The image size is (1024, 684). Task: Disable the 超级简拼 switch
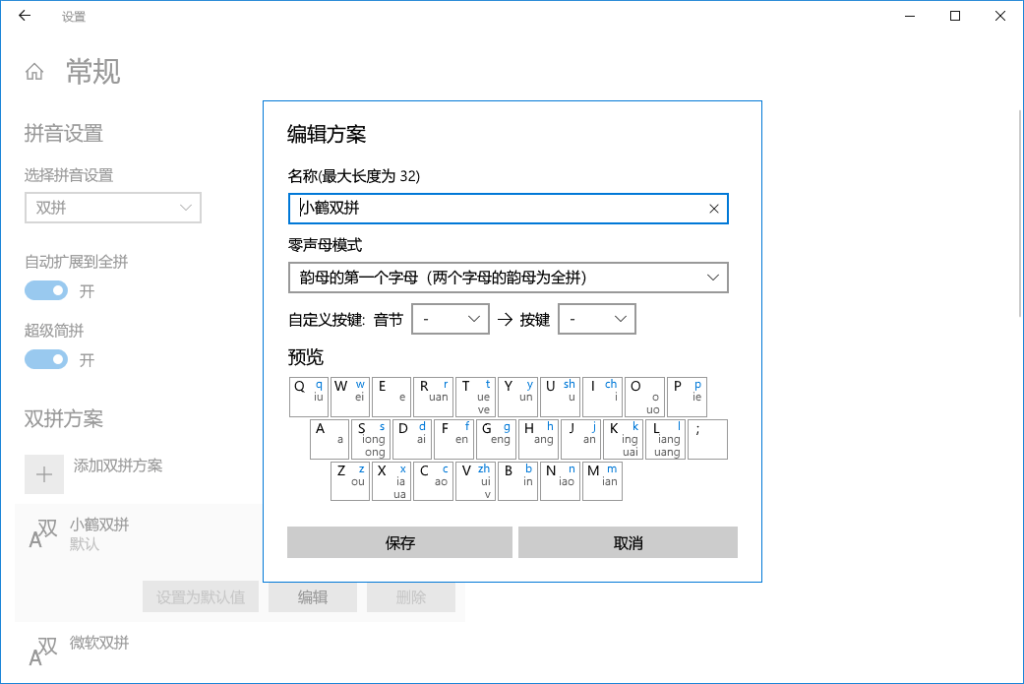[44, 359]
